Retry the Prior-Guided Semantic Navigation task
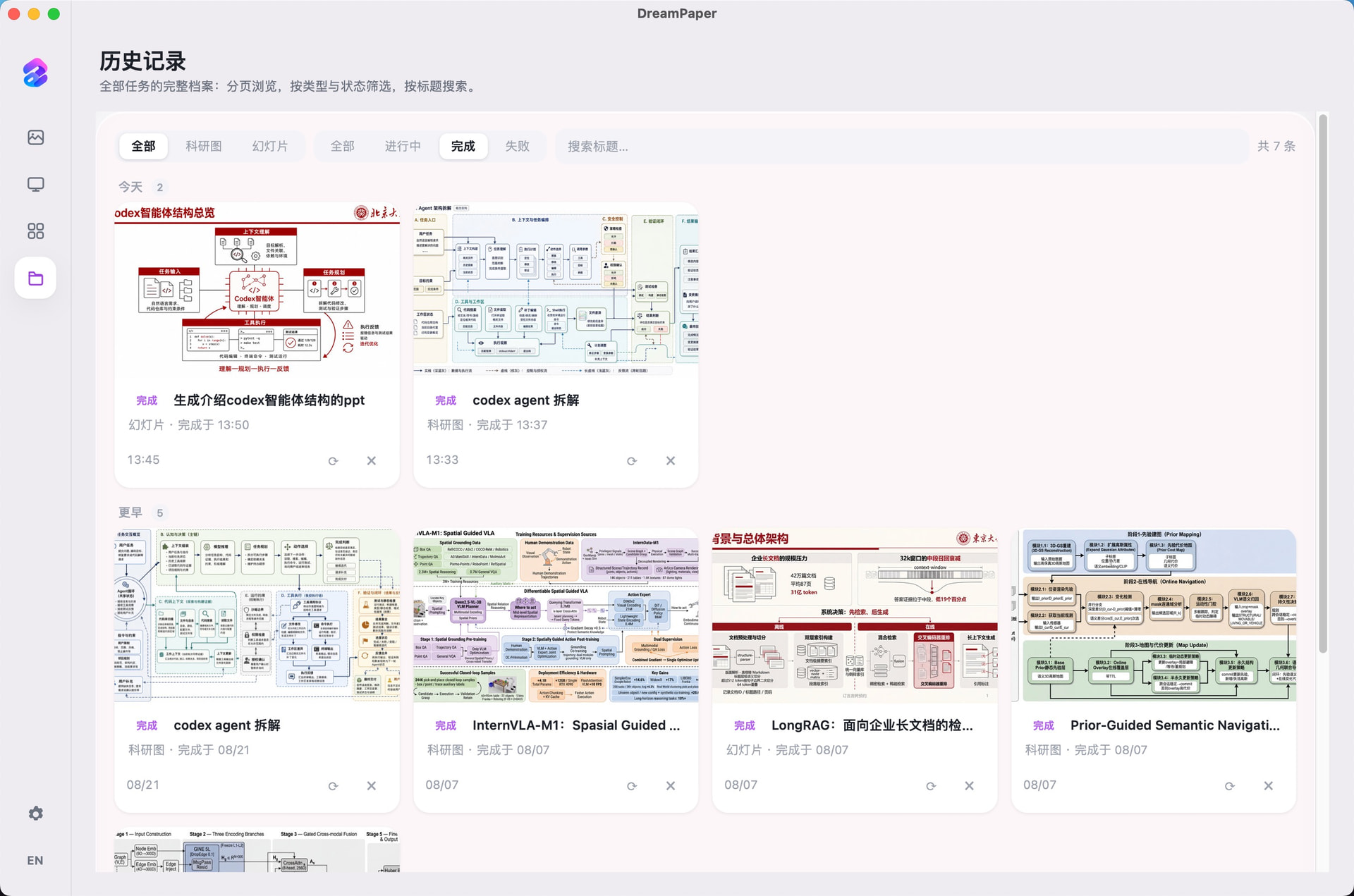The width and height of the screenshot is (1354, 896). coord(1230,786)
